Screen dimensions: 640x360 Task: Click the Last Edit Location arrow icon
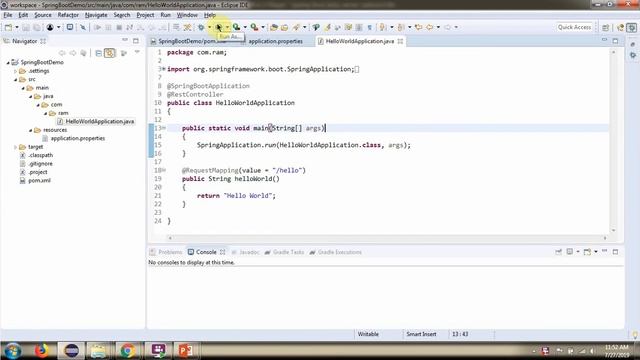pos(418,27)
